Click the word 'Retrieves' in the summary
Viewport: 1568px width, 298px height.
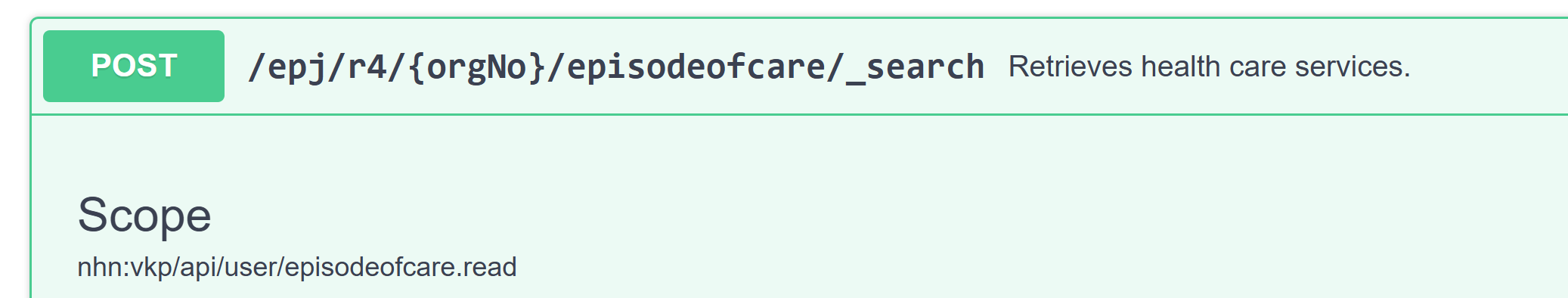[1071, 67]
